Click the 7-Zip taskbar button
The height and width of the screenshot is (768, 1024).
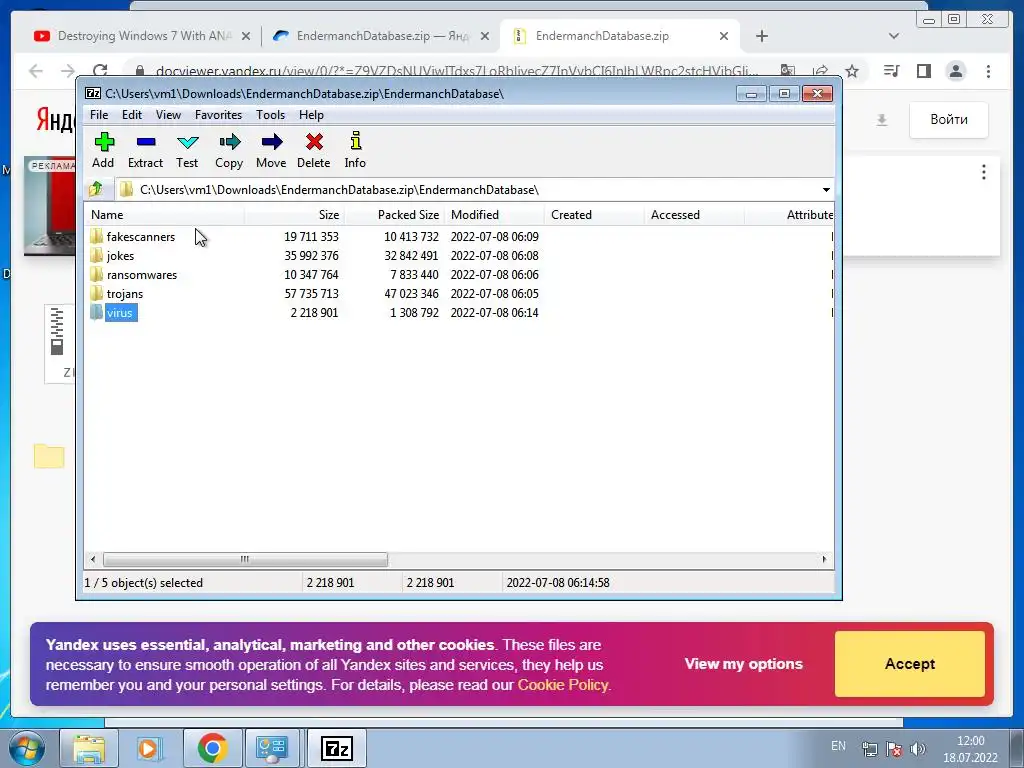(x=336, y=748)
